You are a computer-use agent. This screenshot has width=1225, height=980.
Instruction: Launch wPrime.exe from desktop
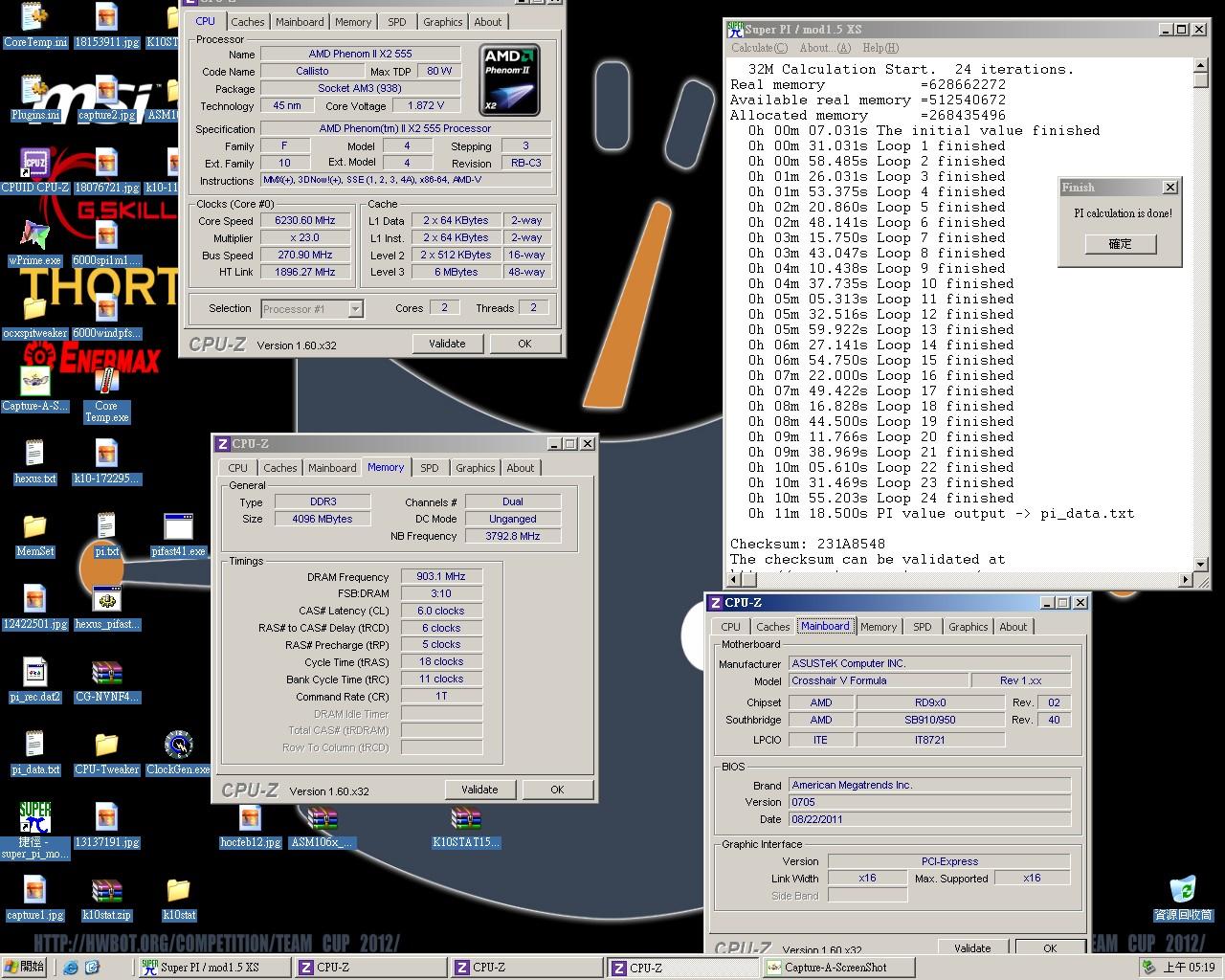coord(34,243)
